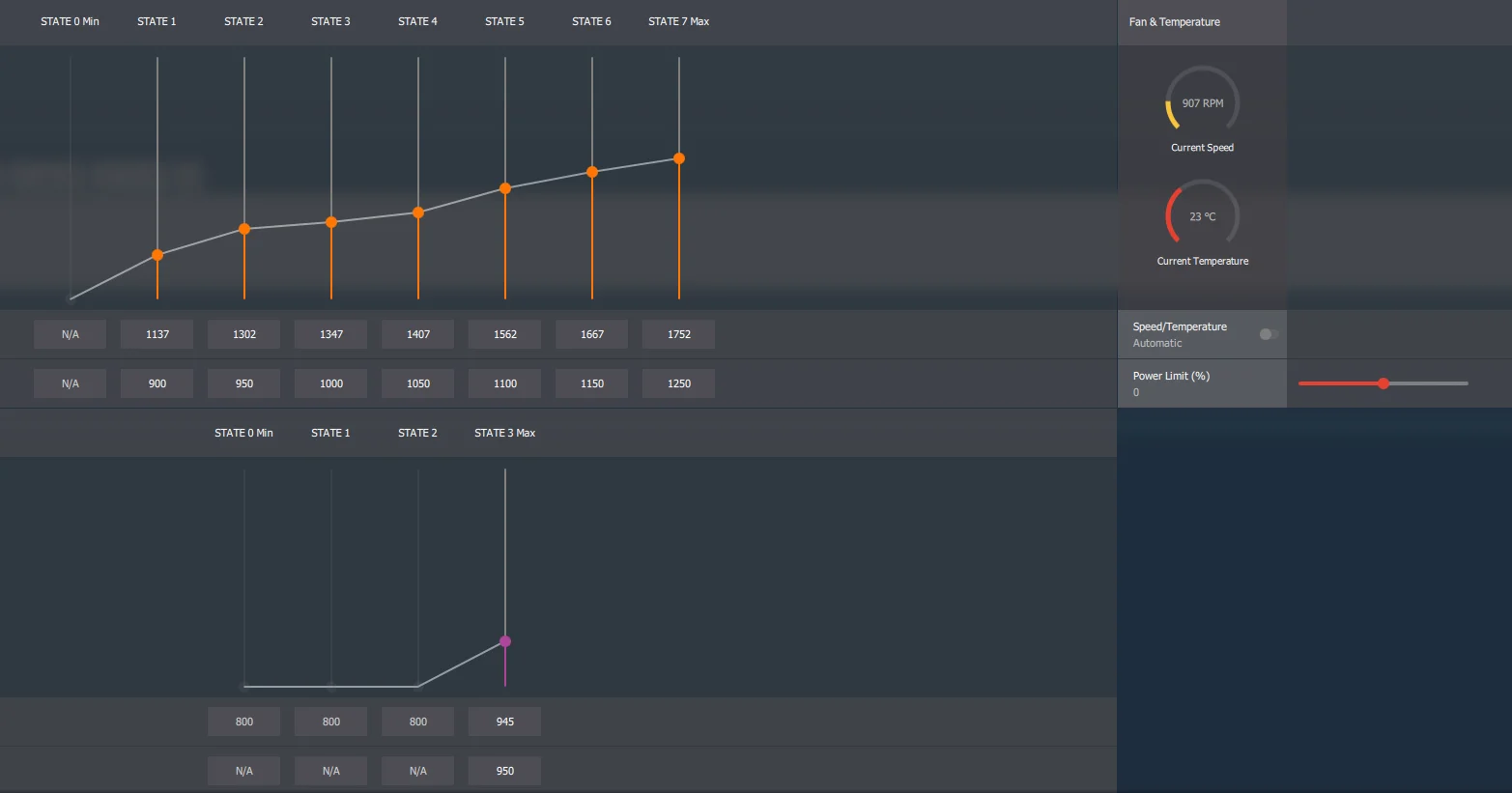Click the 900 voltage field
This screenshot has width=1512, height=793.
pyautogui.click(x=157, y=383)
